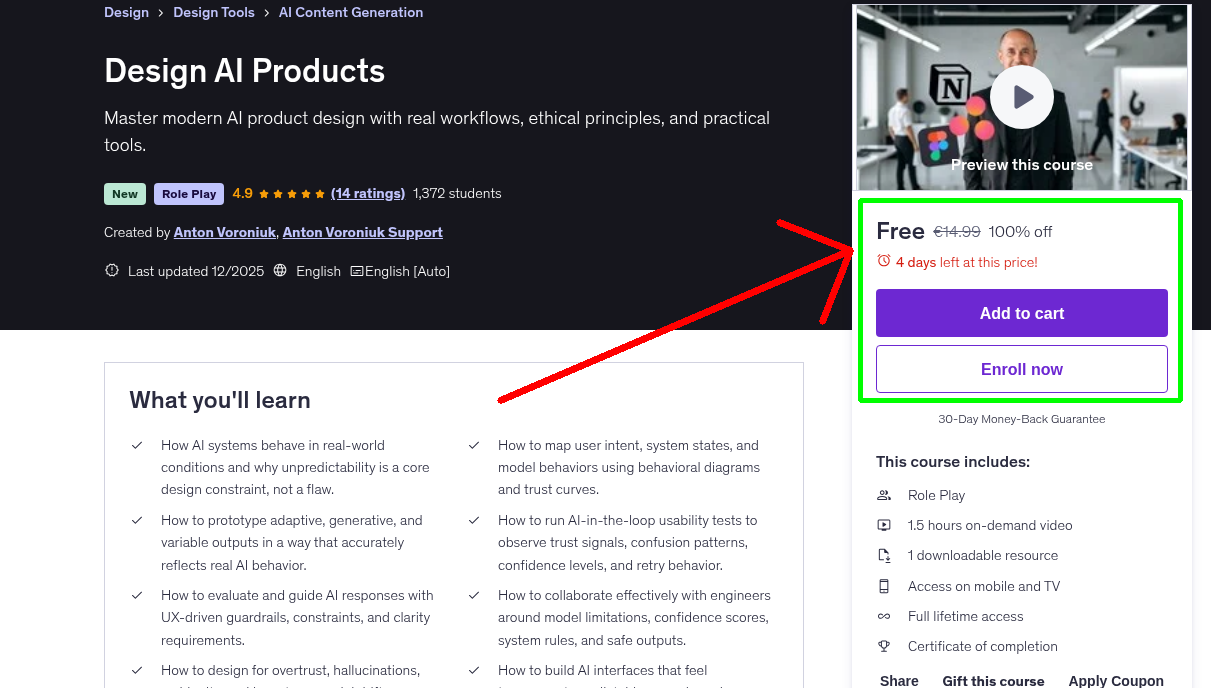Screen dimensions: 1211x688
Task: Click the infinity lifetime access icon
Action: (884, 616)
